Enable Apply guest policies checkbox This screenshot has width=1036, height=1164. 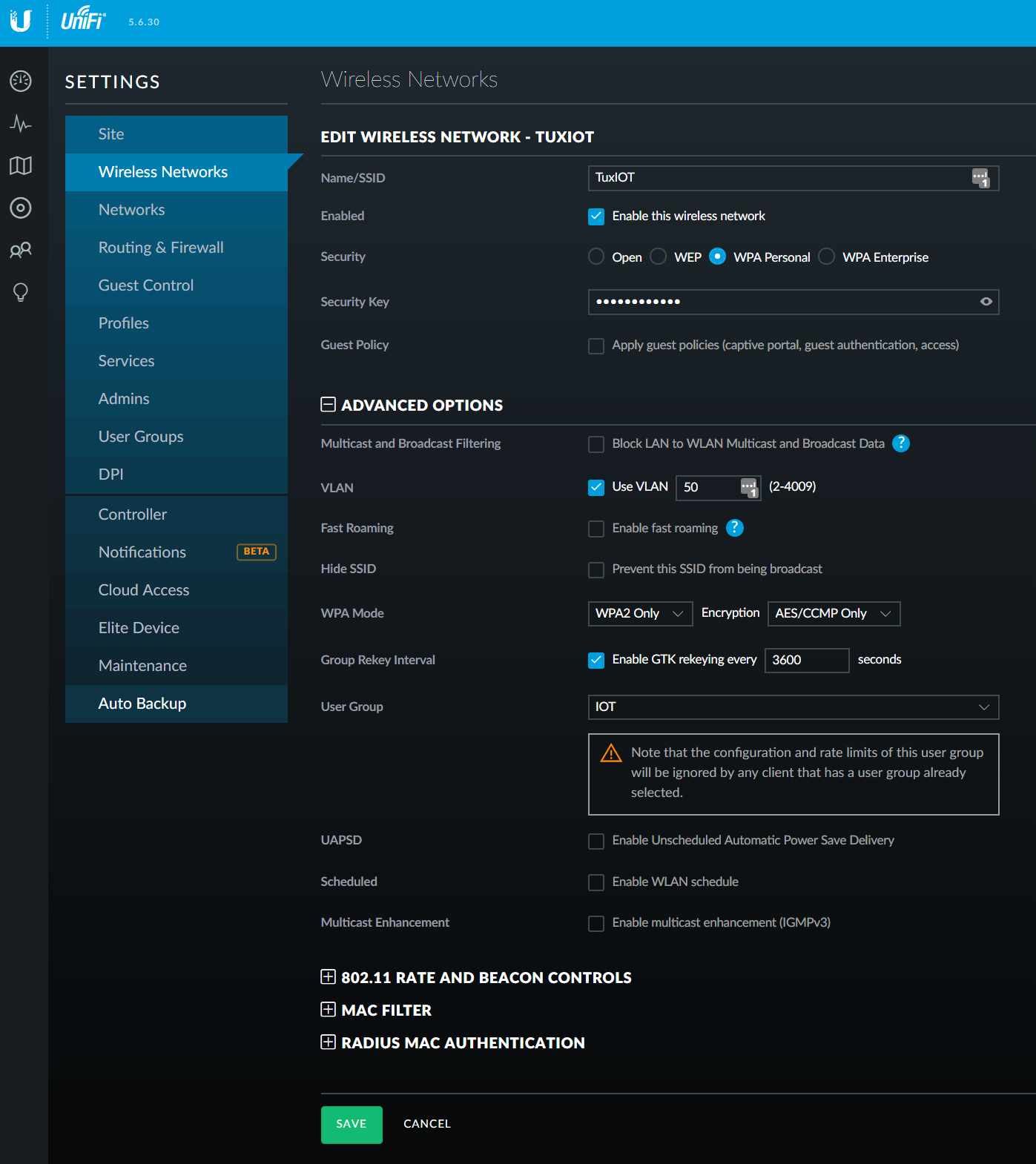coord(596,345)
